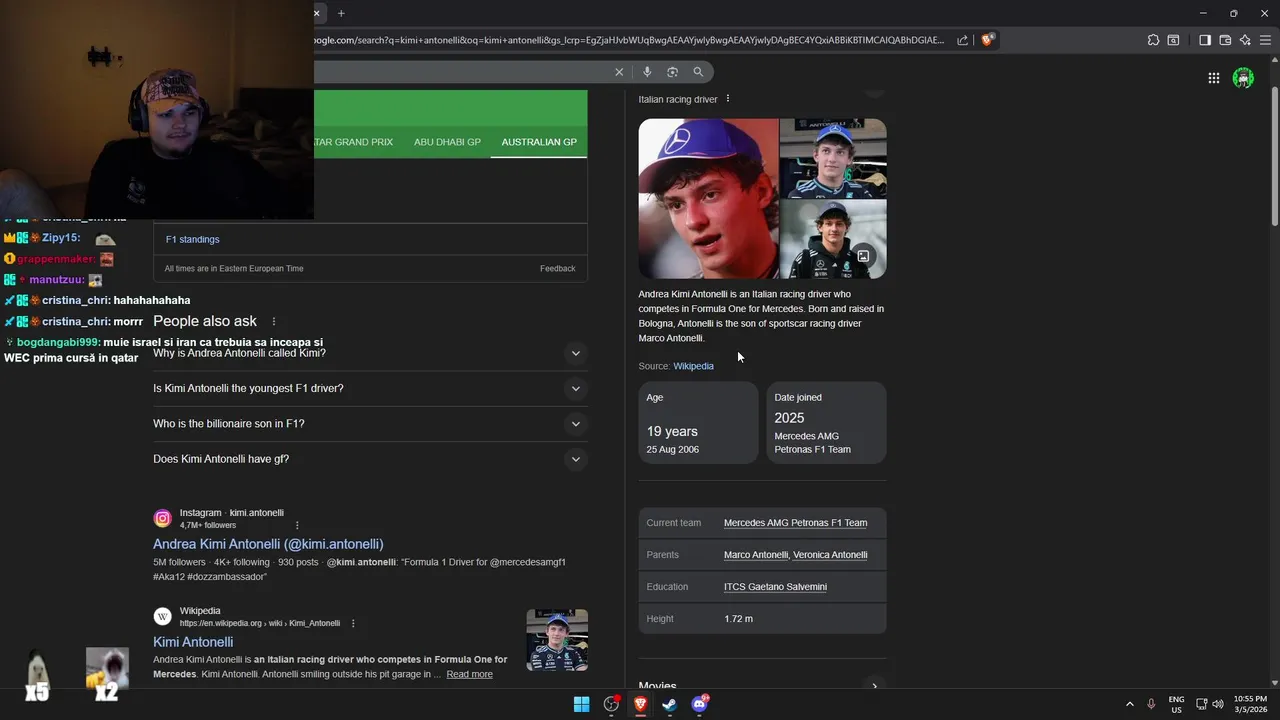This screenshot has width=1280, height=720.
Task: Select the Abu Dhabi GP tab
Action: tap(447, 142)
